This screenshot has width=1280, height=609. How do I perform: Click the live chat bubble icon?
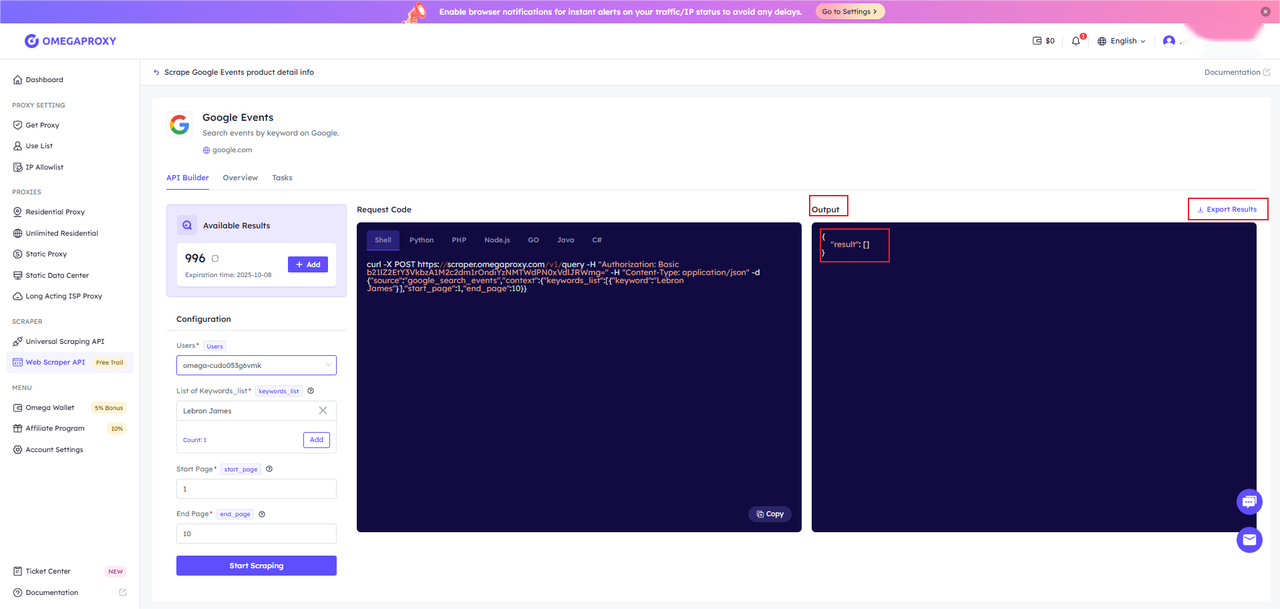pyautogui.click(x=1249, y=501)
